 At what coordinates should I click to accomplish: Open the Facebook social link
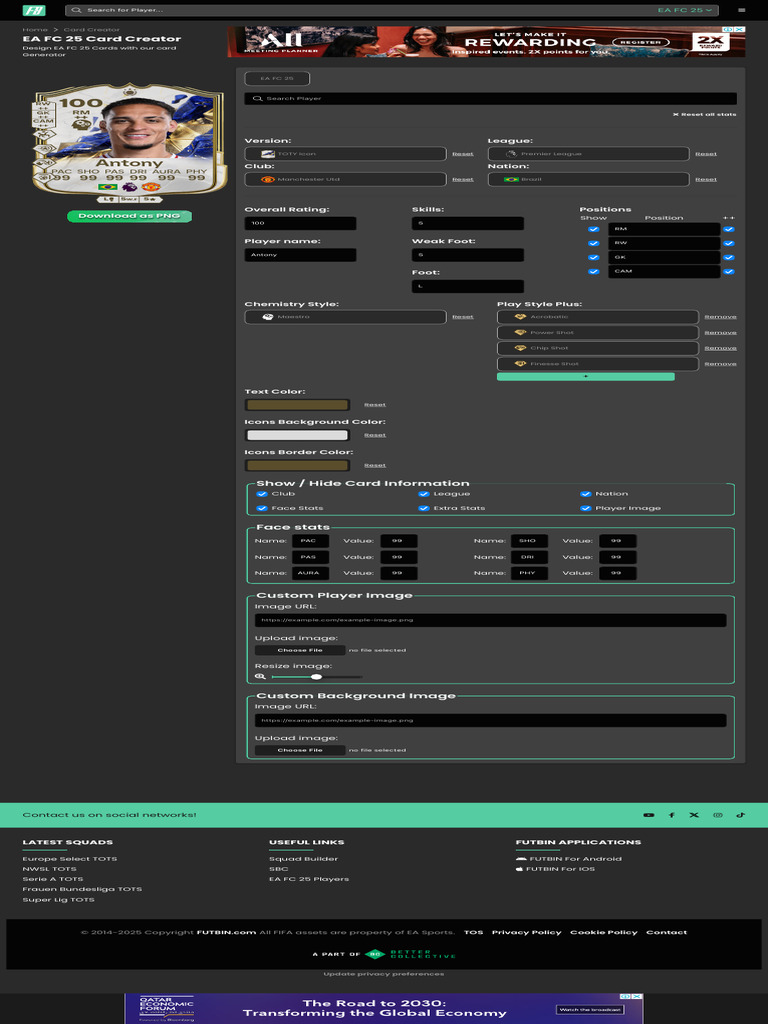671,815
